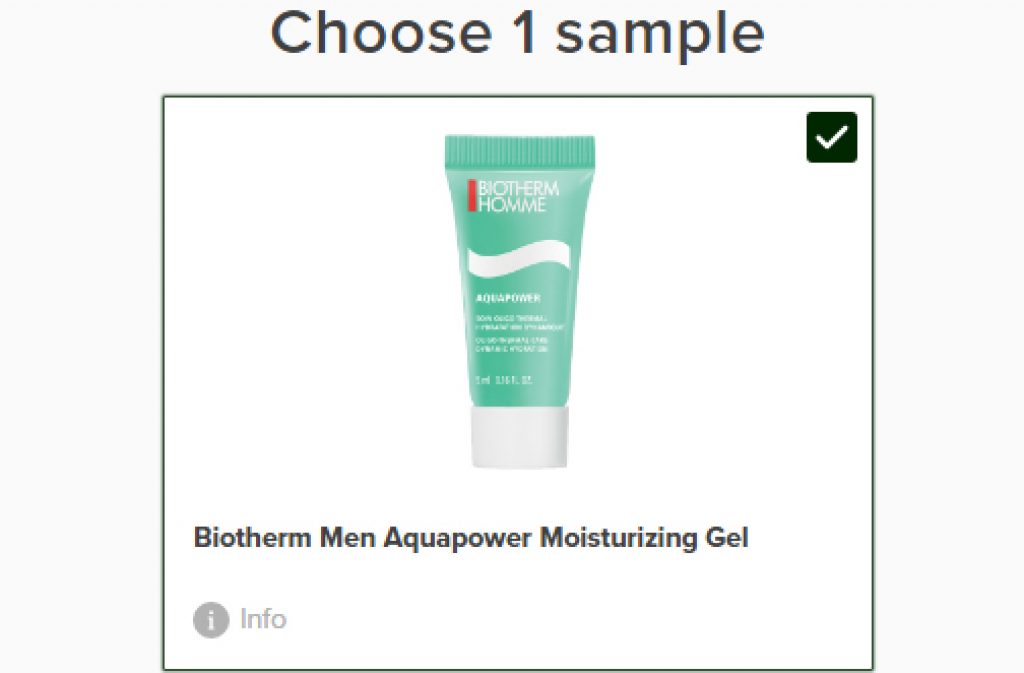Select the Biotherm Men Aquapower Moisturizing Gel title
The height and width of the screenshot is (673, 1024).
(x=471, y=538)
